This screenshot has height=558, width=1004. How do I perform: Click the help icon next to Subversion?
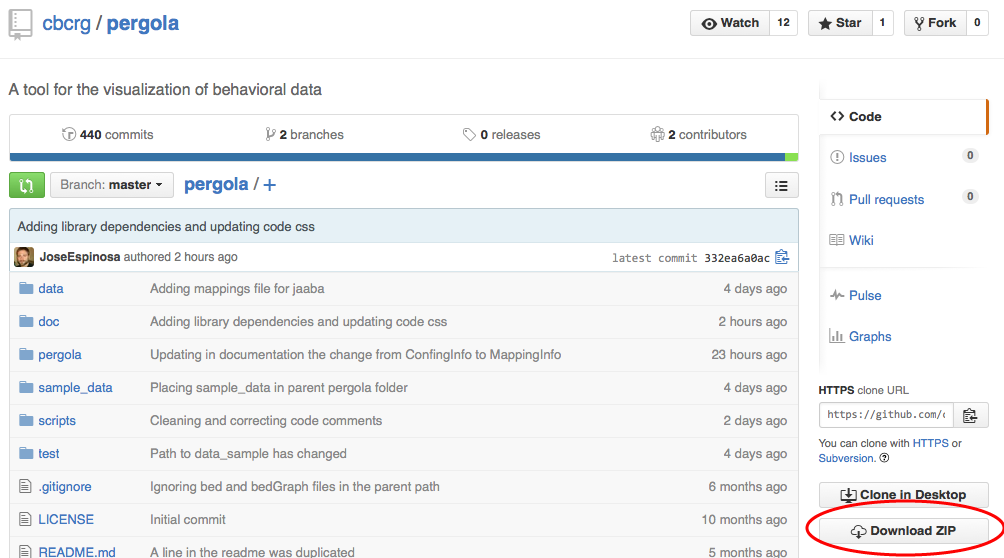coord(884,458)
